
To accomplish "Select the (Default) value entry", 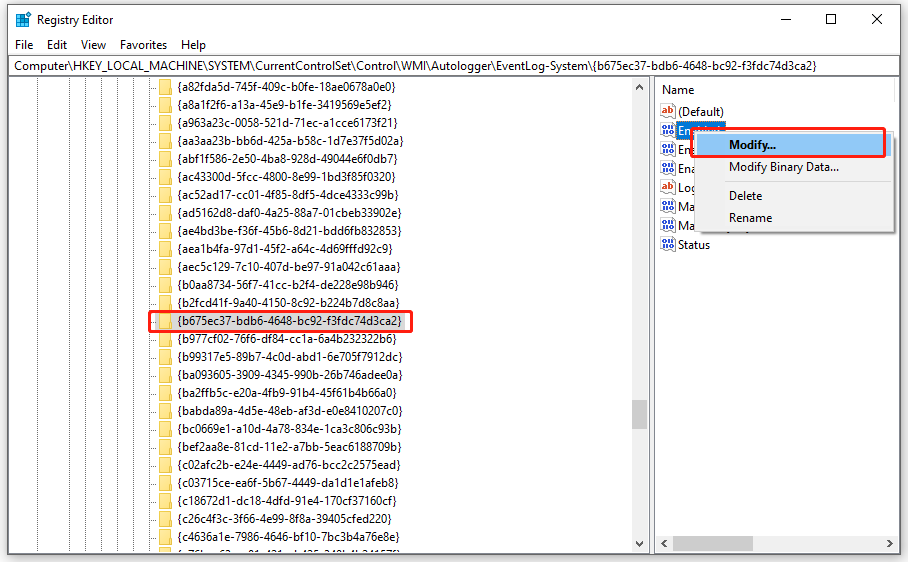I will point(701,111).
